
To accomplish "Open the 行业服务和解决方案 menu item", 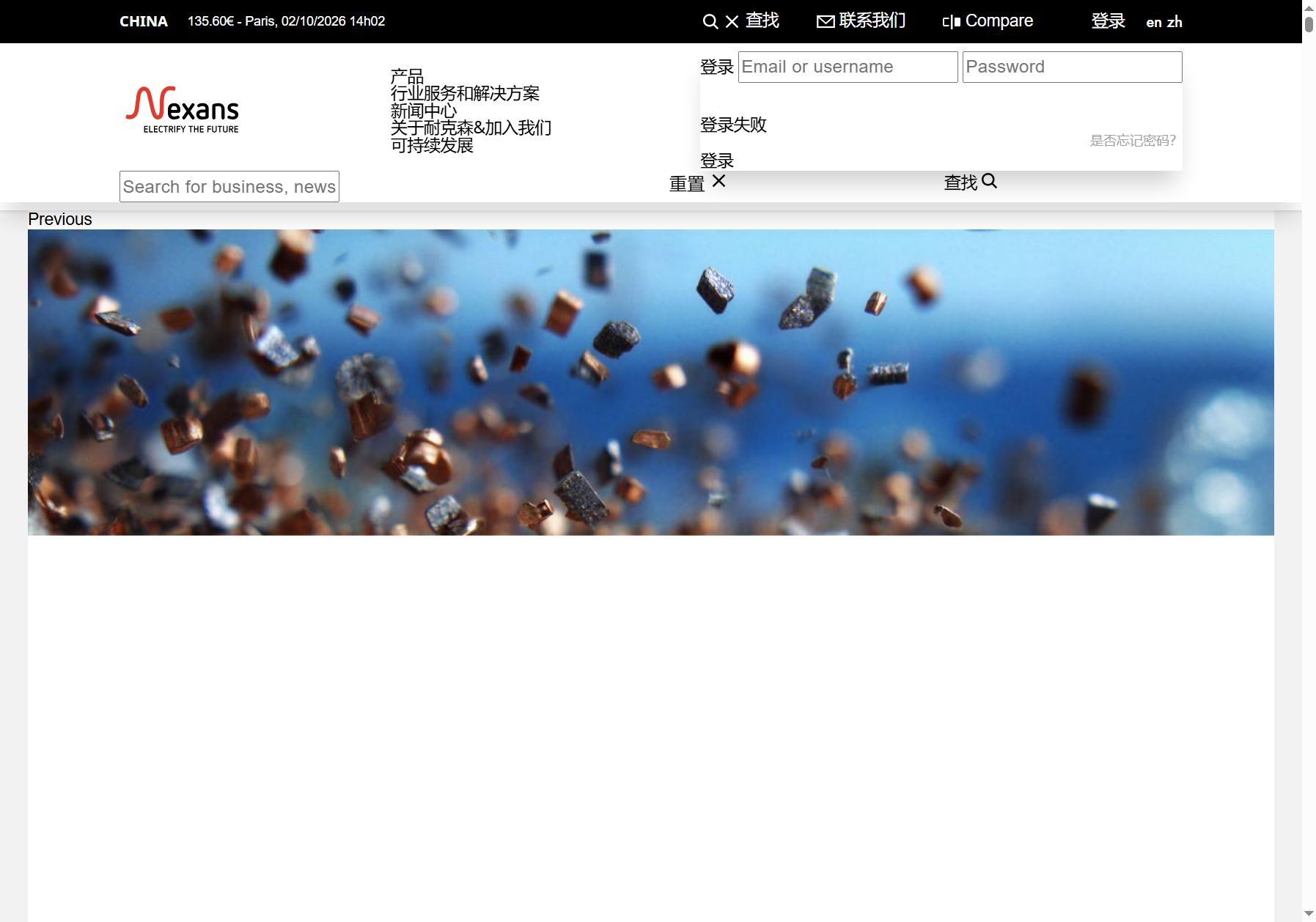I will (465, 93).
